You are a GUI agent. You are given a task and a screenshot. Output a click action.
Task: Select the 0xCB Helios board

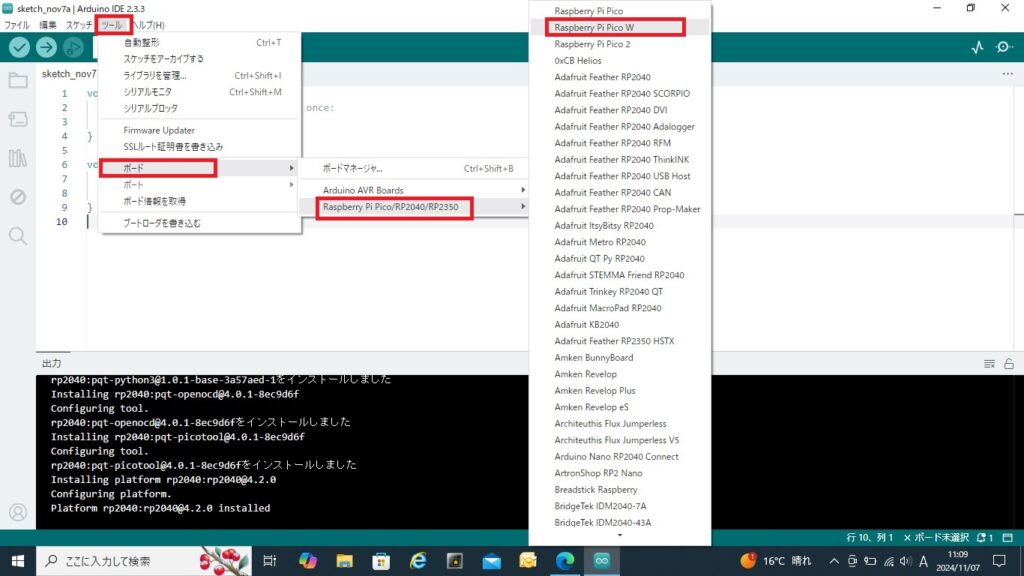point(619,61)
